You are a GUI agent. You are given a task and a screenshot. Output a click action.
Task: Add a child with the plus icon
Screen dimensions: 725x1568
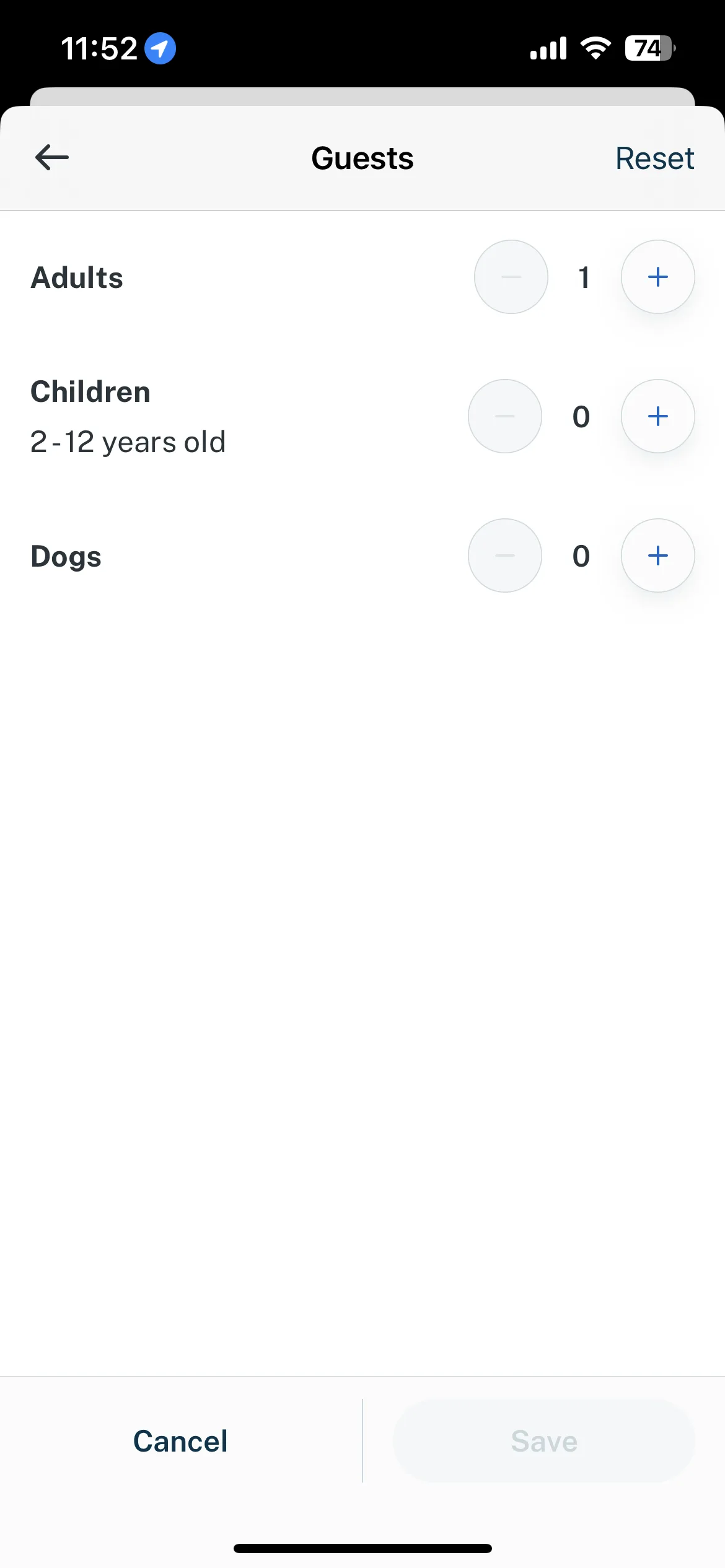click(657, 416)
